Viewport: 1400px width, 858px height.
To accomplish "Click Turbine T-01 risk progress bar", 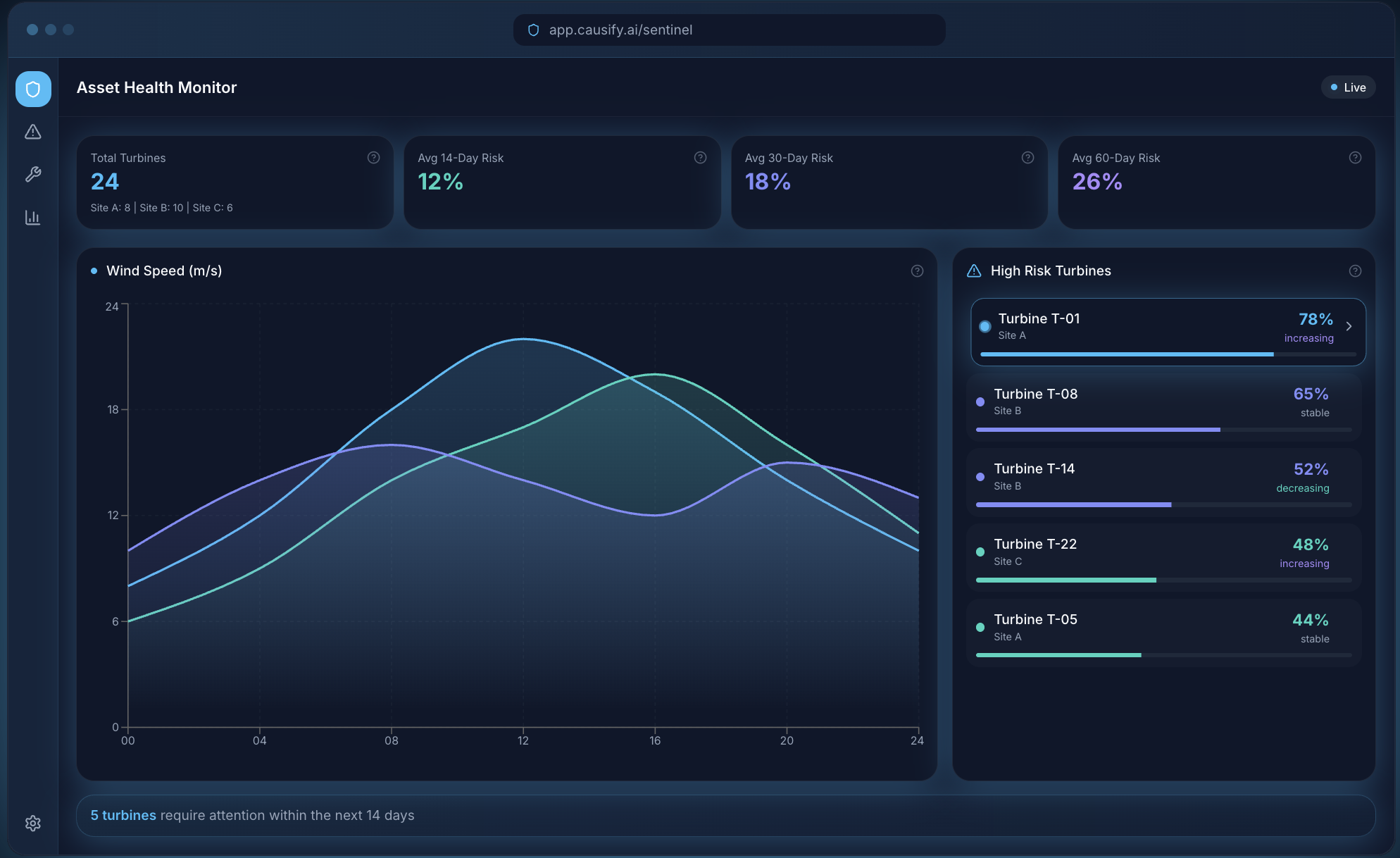I will click(1127, 354).
